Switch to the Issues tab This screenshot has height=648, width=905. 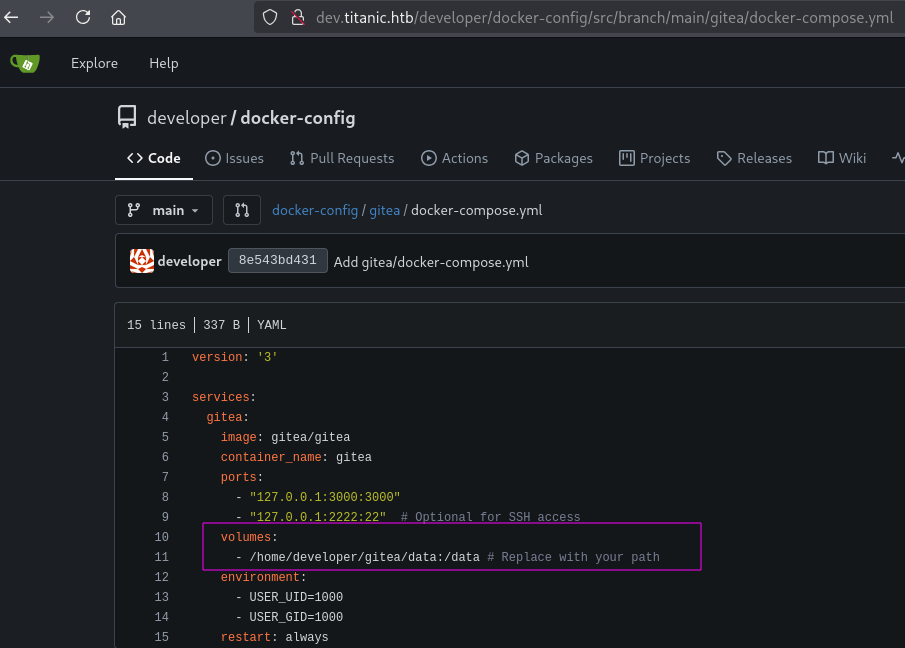coord(234,158)
